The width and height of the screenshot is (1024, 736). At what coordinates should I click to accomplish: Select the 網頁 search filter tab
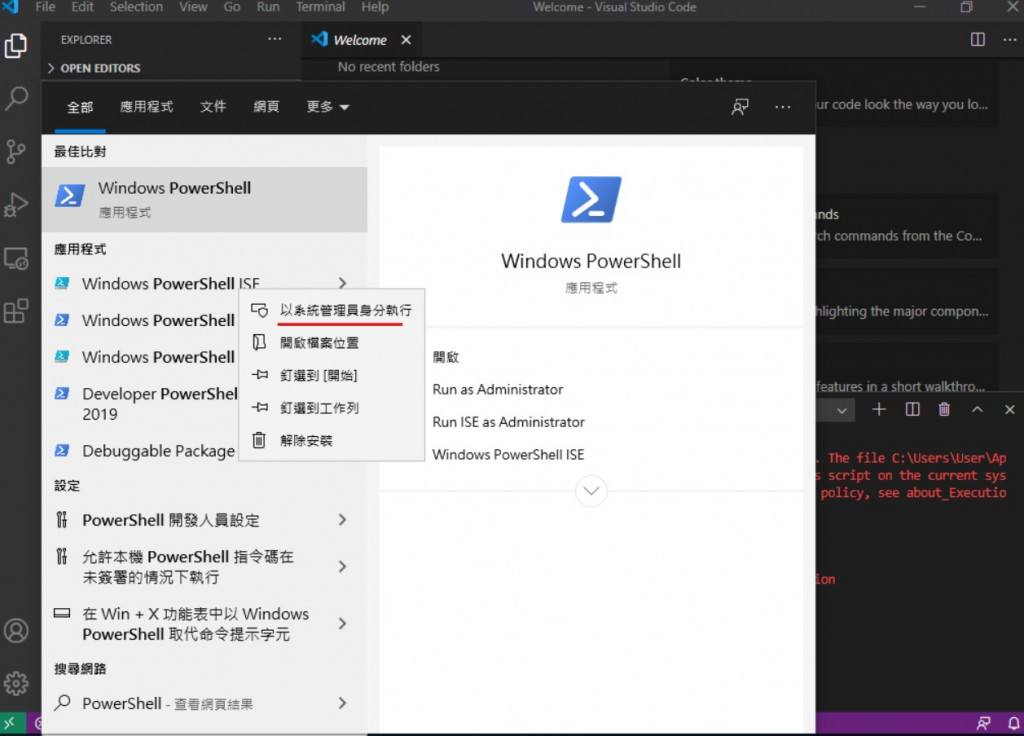tap(266, 106)
